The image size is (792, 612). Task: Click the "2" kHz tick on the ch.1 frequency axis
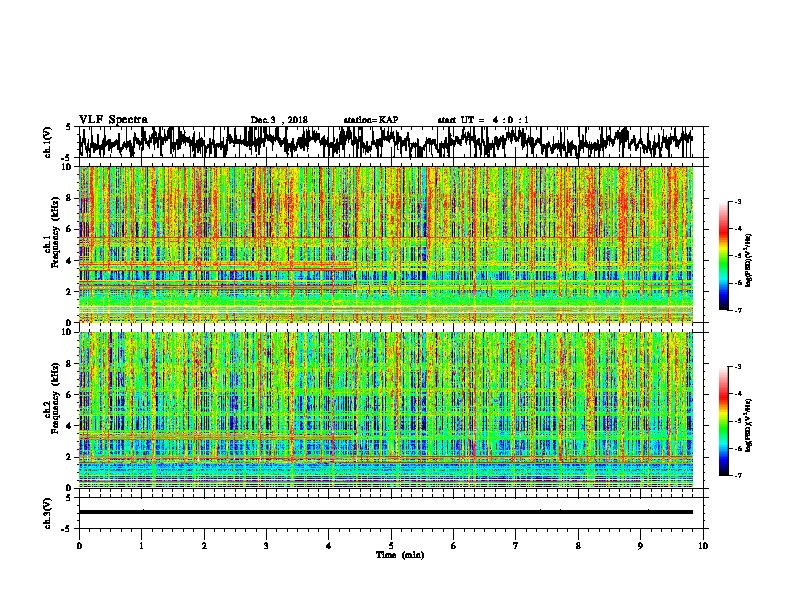pyautogui.click(x=69, y=292)
